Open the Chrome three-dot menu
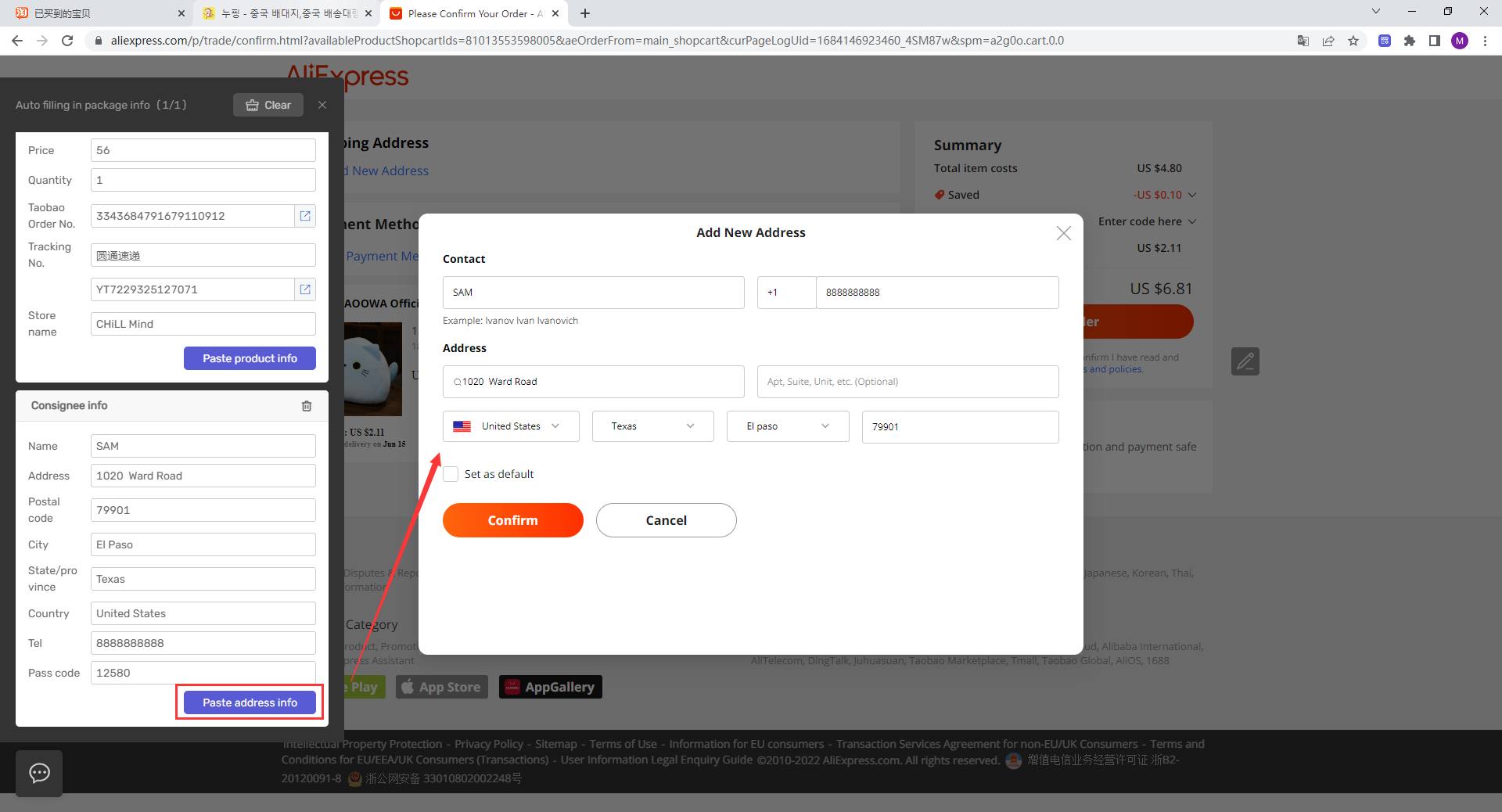The image size is (1502, 812). pyautogui.click(x=1485, y=41)
